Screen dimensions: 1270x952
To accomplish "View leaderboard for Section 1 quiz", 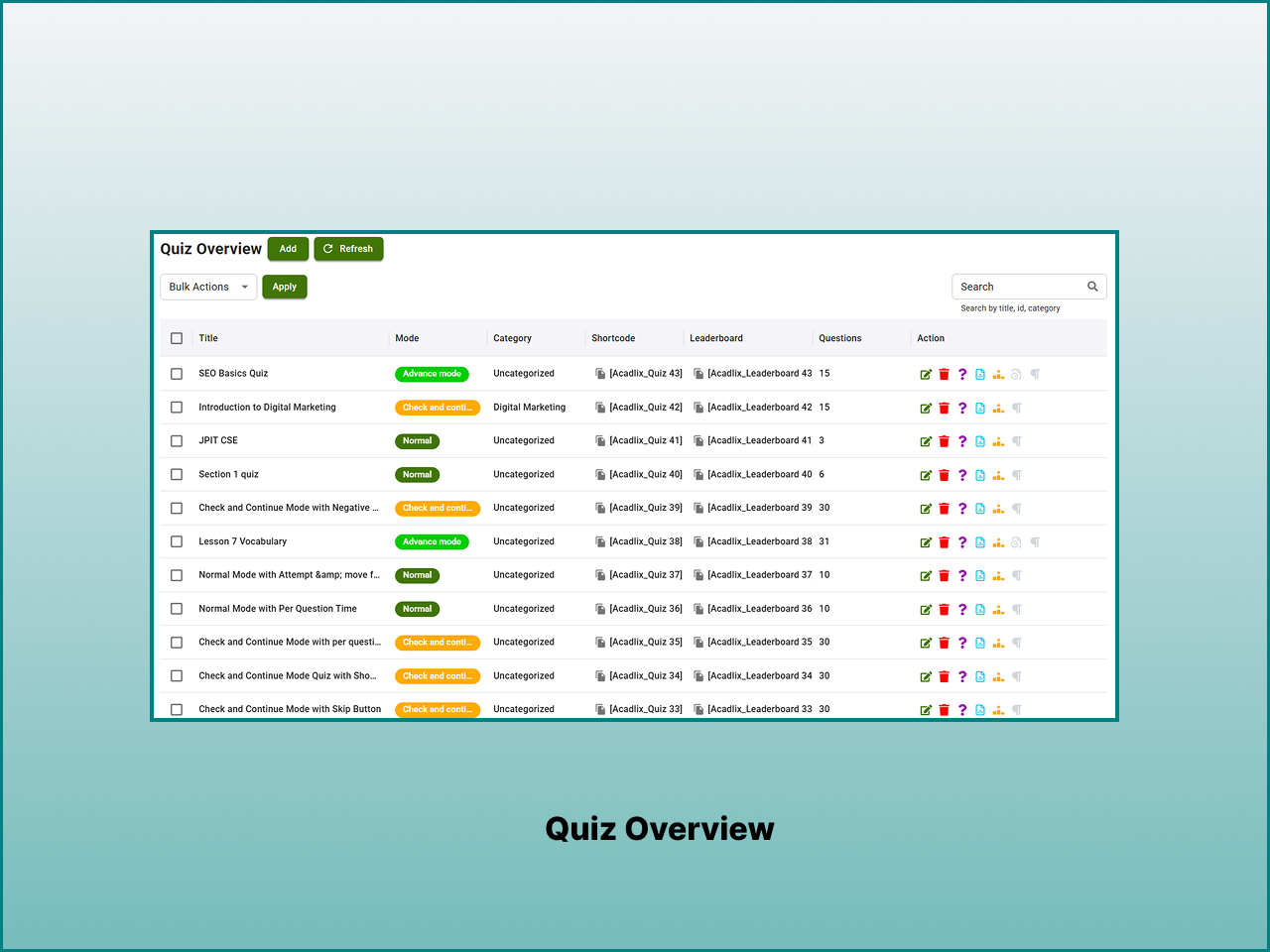I will (998, 475).
